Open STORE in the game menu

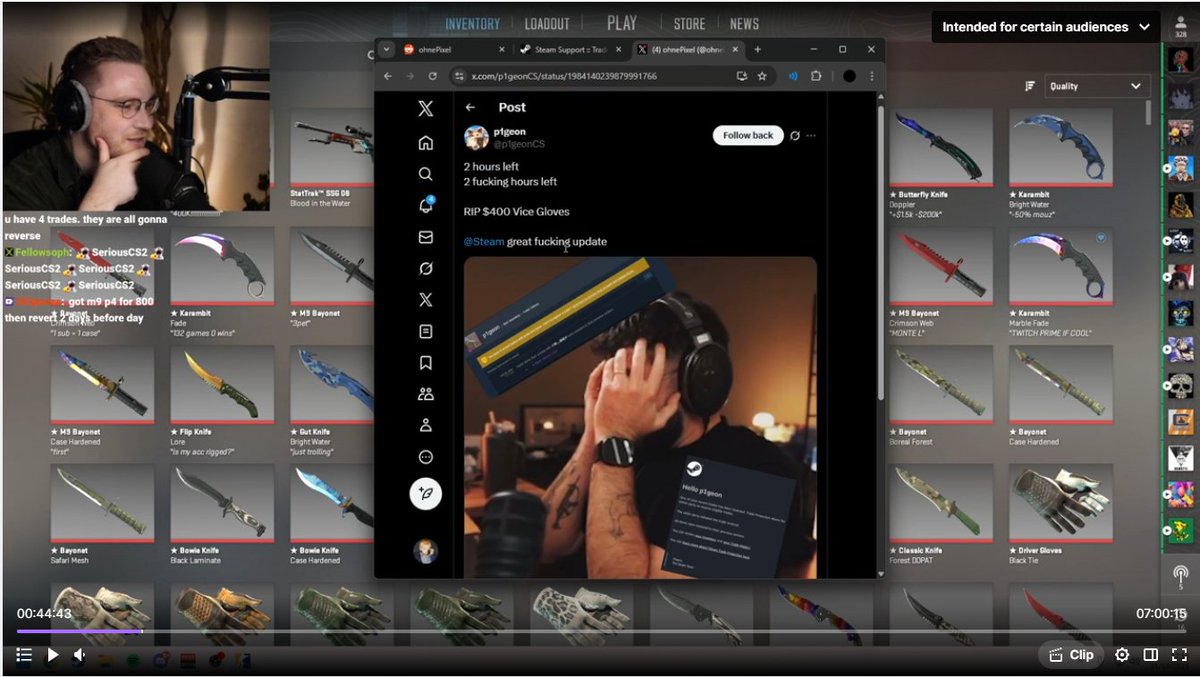[689, 24]
